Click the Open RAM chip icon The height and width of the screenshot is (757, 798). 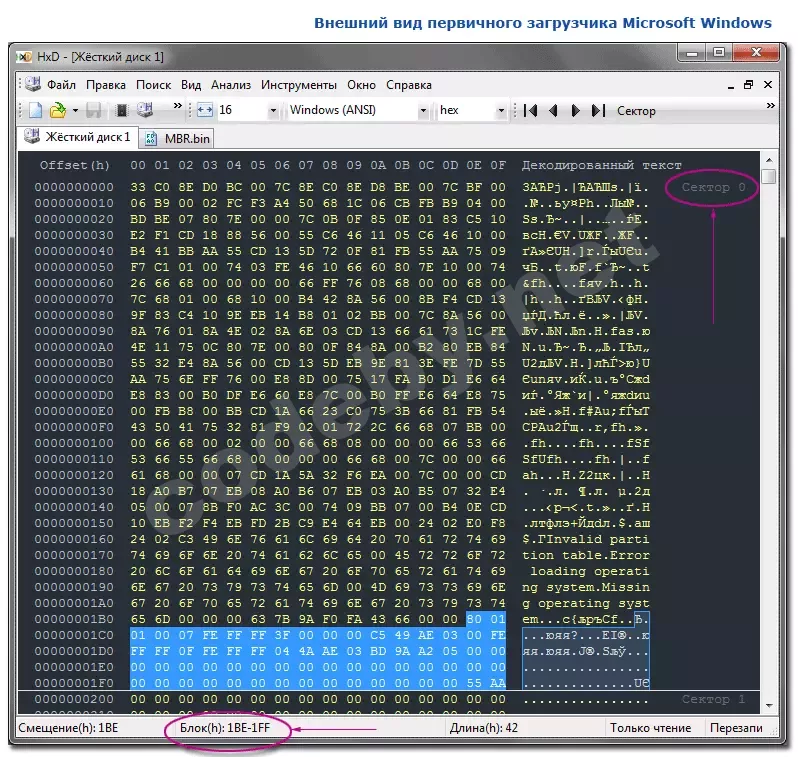(x=122, y=110)
